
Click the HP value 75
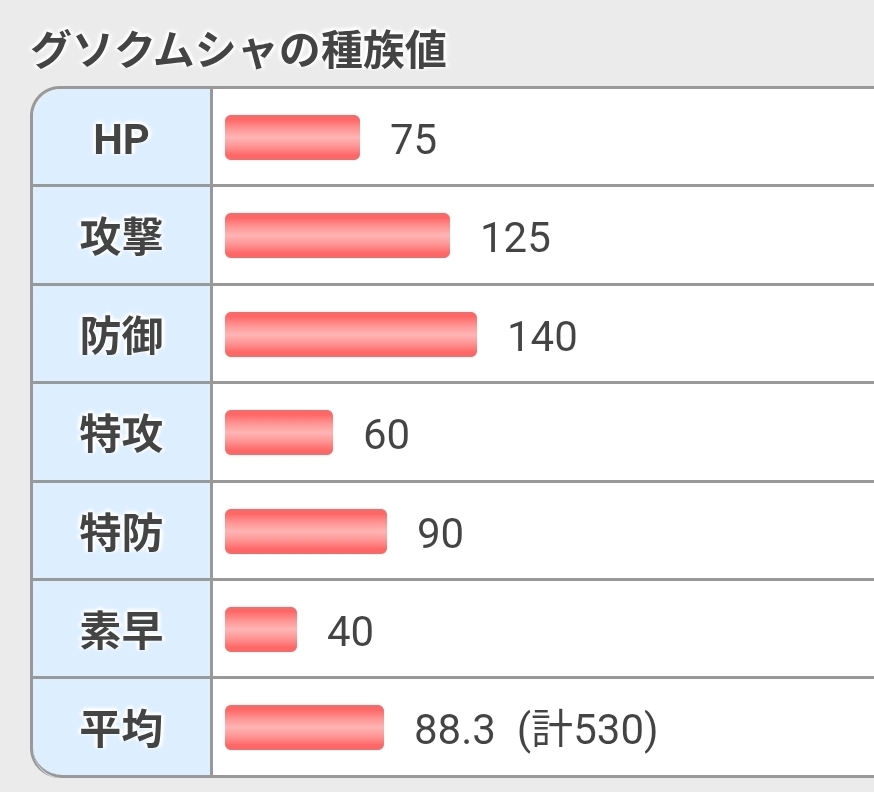tap(414, 140)
